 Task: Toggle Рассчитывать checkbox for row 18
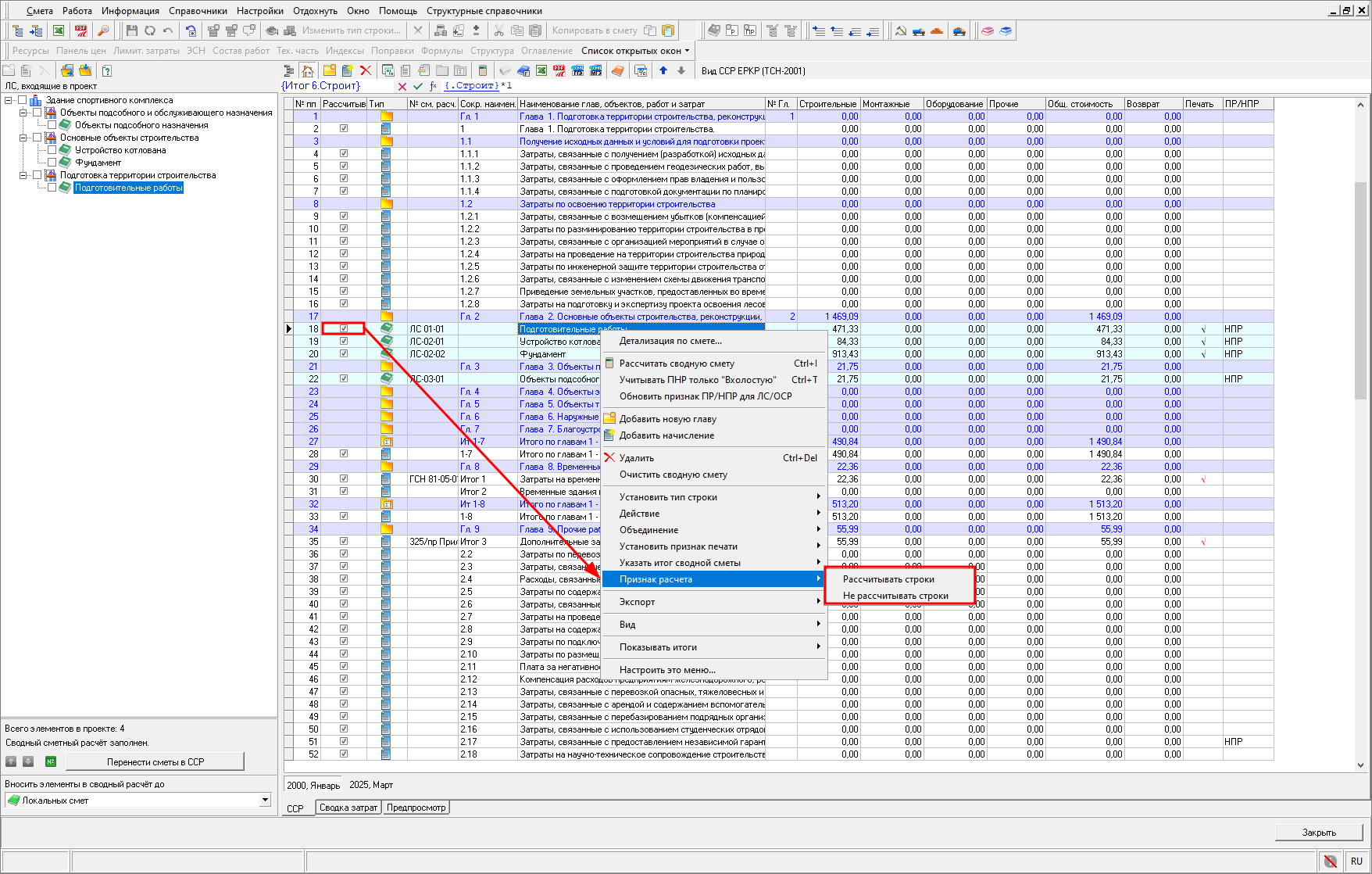(344, 328)
